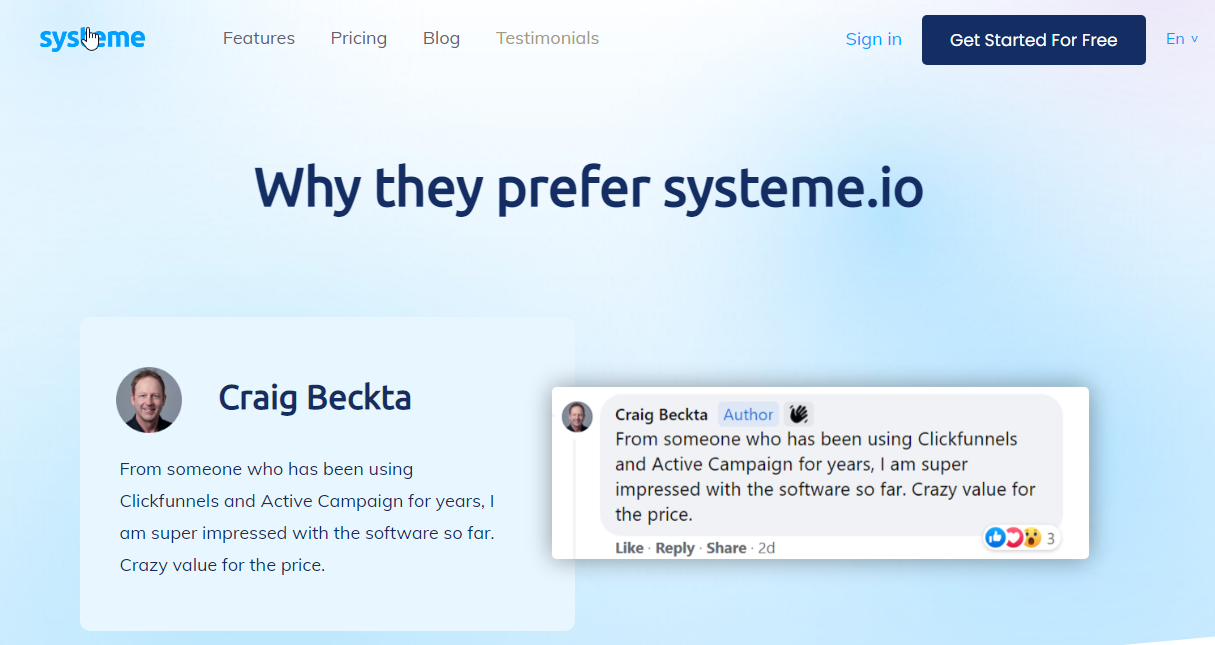The image size is (1215, 645).
Task: Open the Blog link
Action: [441, 38]
